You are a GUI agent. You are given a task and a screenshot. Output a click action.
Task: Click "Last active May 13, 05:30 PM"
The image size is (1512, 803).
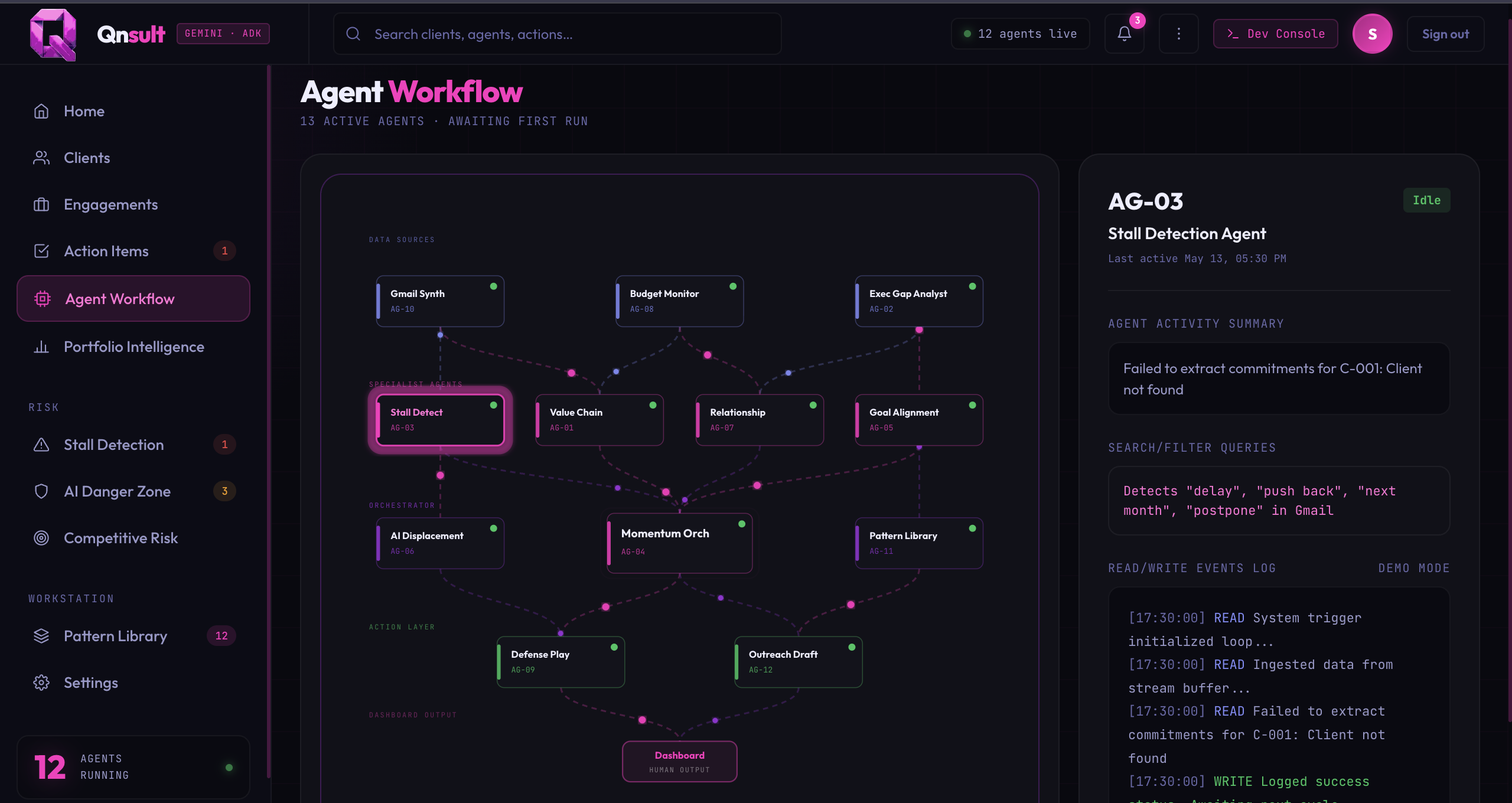[x=1197, y=259]
